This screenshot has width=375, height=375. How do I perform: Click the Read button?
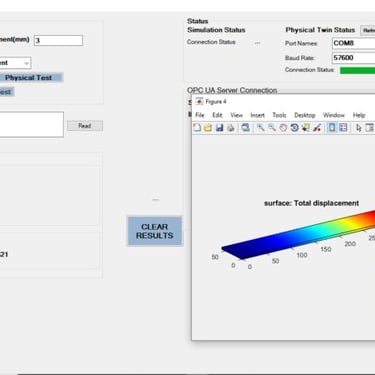pos(85,126)
